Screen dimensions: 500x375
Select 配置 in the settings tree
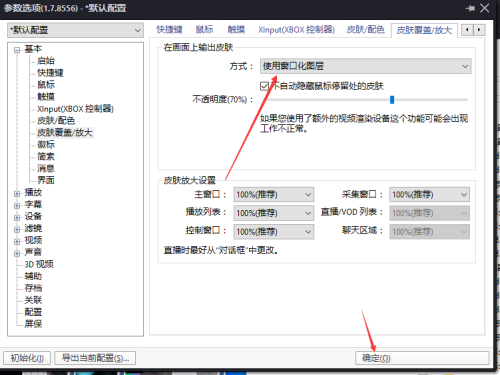pyautogui.click(x=33, y=312)
